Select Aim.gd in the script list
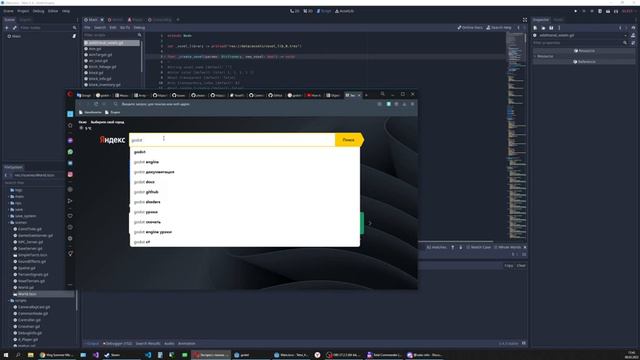Image resolution: width=640 pixels, height=360 pixels. (x=95, y=49)
